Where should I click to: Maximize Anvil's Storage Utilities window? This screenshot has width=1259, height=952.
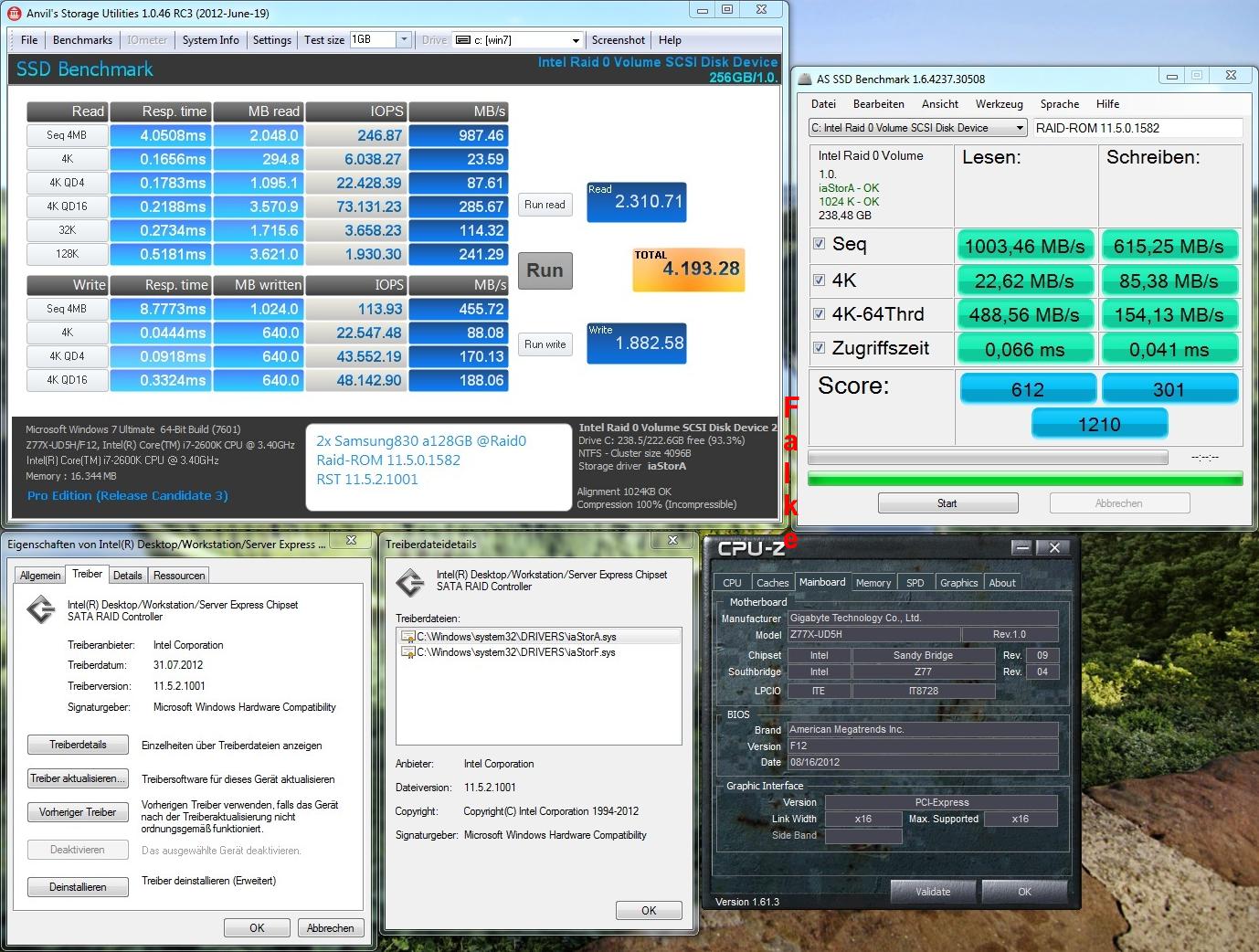(727, 9)
